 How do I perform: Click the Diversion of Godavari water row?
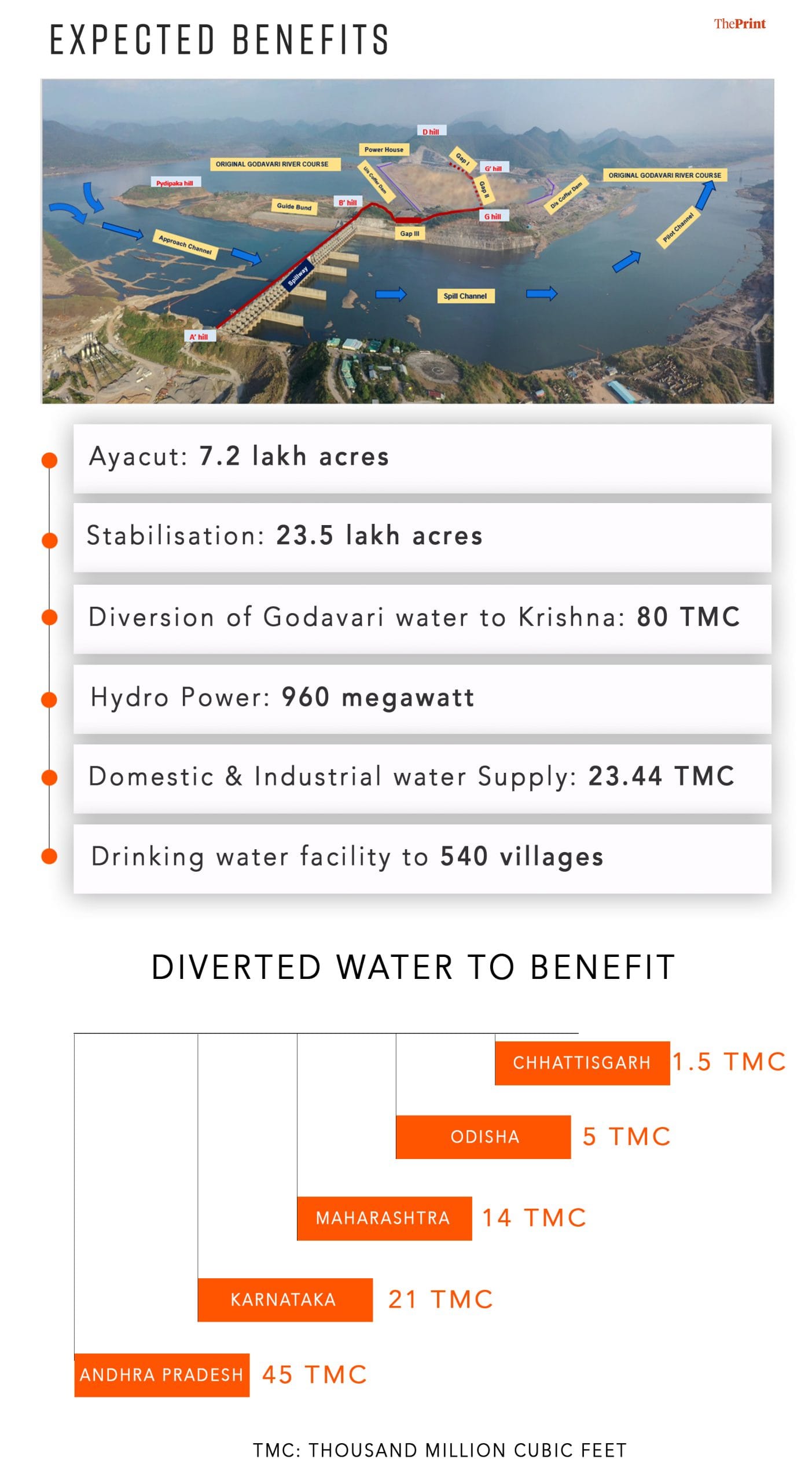422,618
